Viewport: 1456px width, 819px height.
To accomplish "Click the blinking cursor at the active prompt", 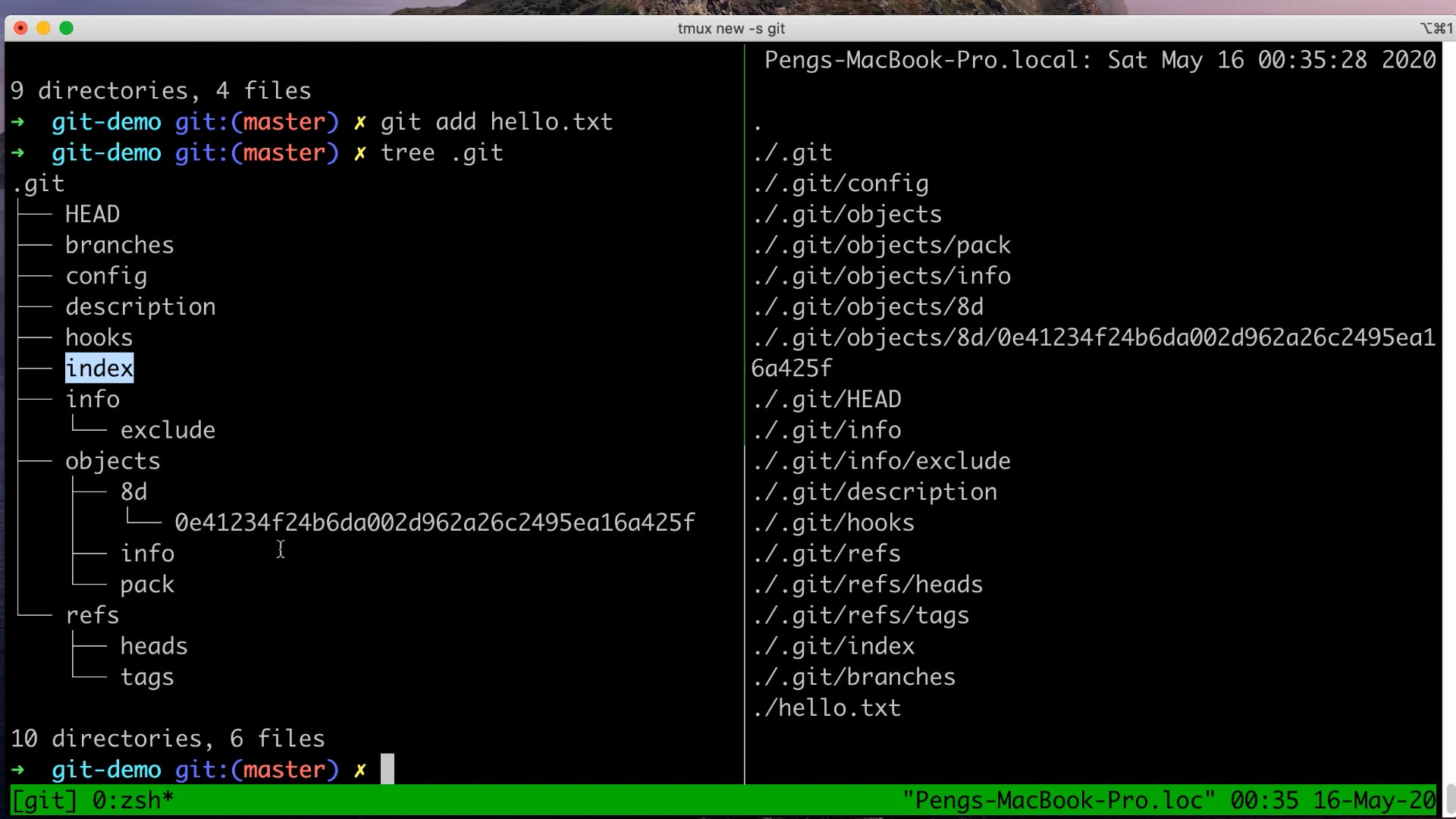I will click(x=388, y=769).
